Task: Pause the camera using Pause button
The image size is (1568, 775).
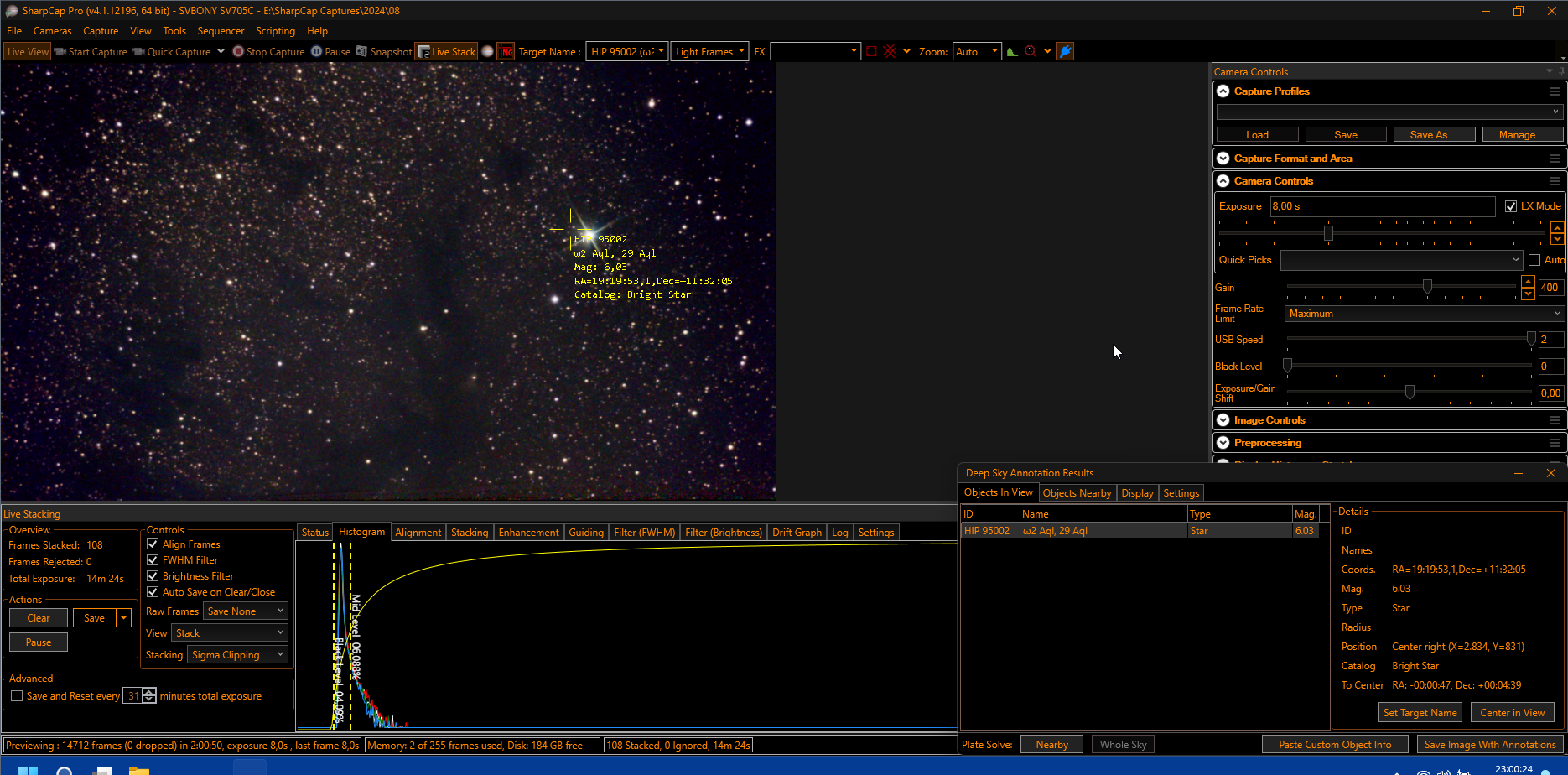Action: (x=330, y=52)
